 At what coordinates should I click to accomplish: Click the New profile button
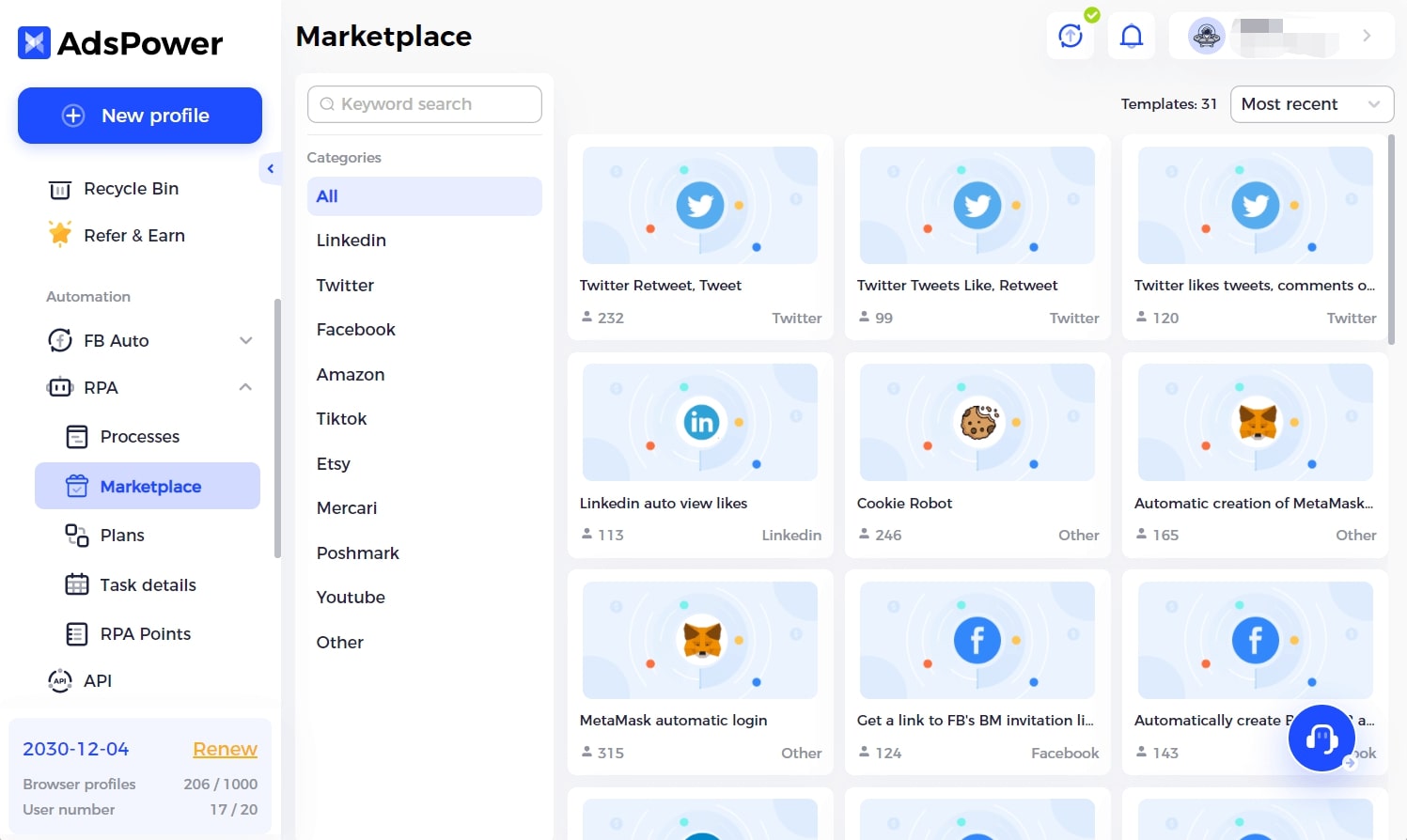140,116
